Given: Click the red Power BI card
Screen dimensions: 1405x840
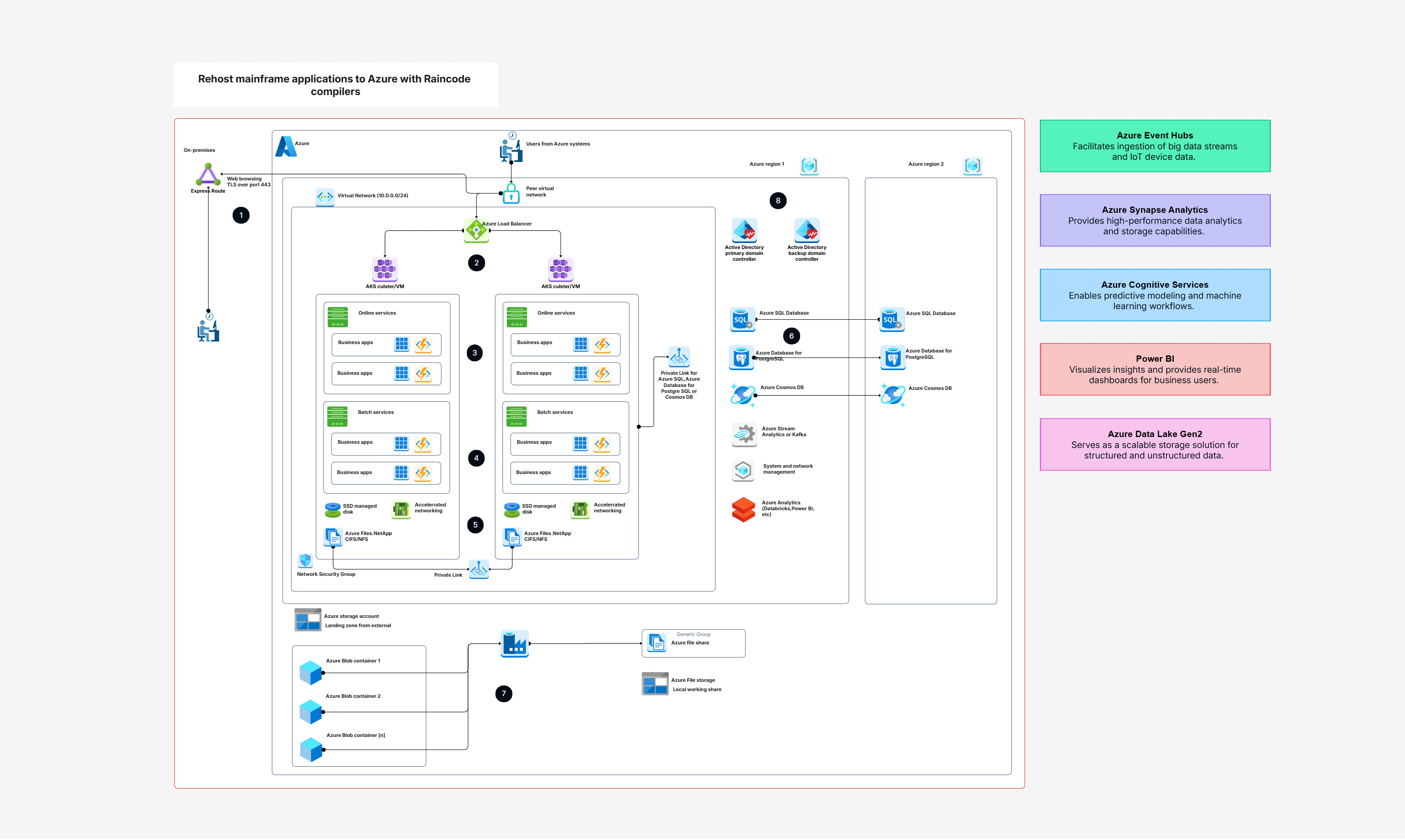Looking at the screenshot, I should point(1155,370).
